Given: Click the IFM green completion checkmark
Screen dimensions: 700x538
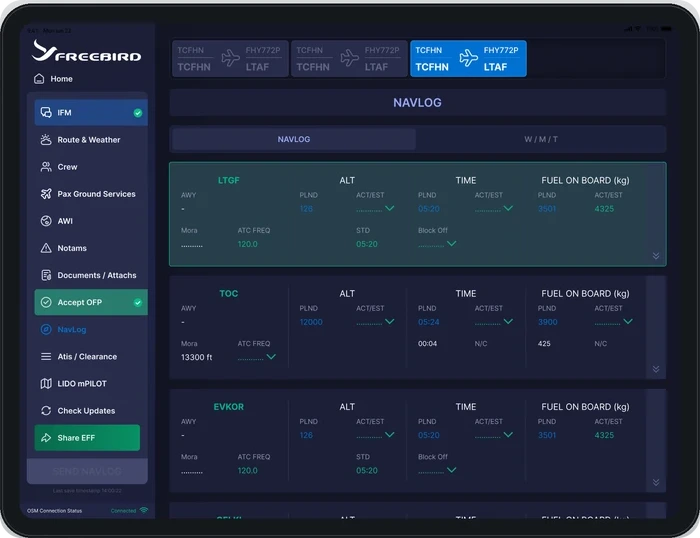Looking at the screenshot, I should click(138, 113).
